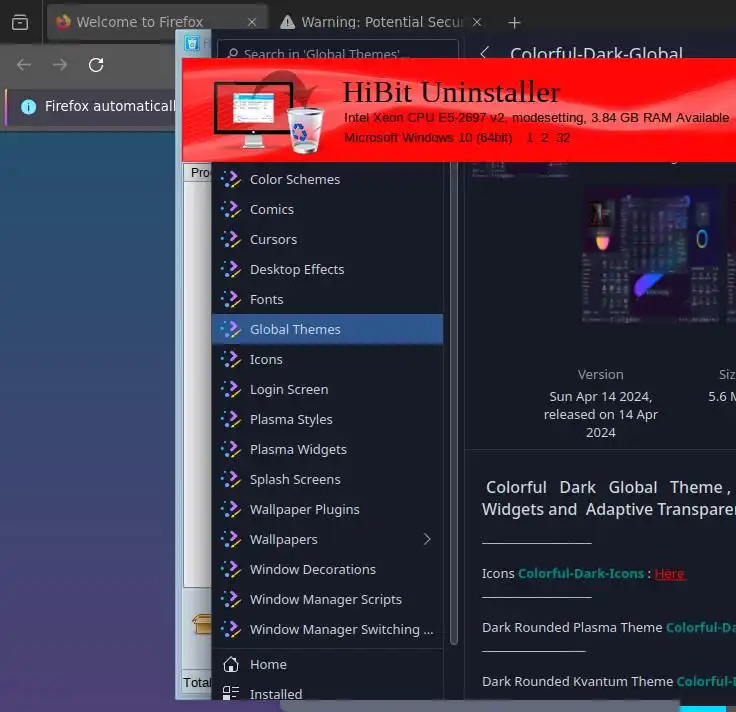Click 'Dark Rounded Plasma Theme' text
This screenshot has width=736, height=712.
pos(572,628)
